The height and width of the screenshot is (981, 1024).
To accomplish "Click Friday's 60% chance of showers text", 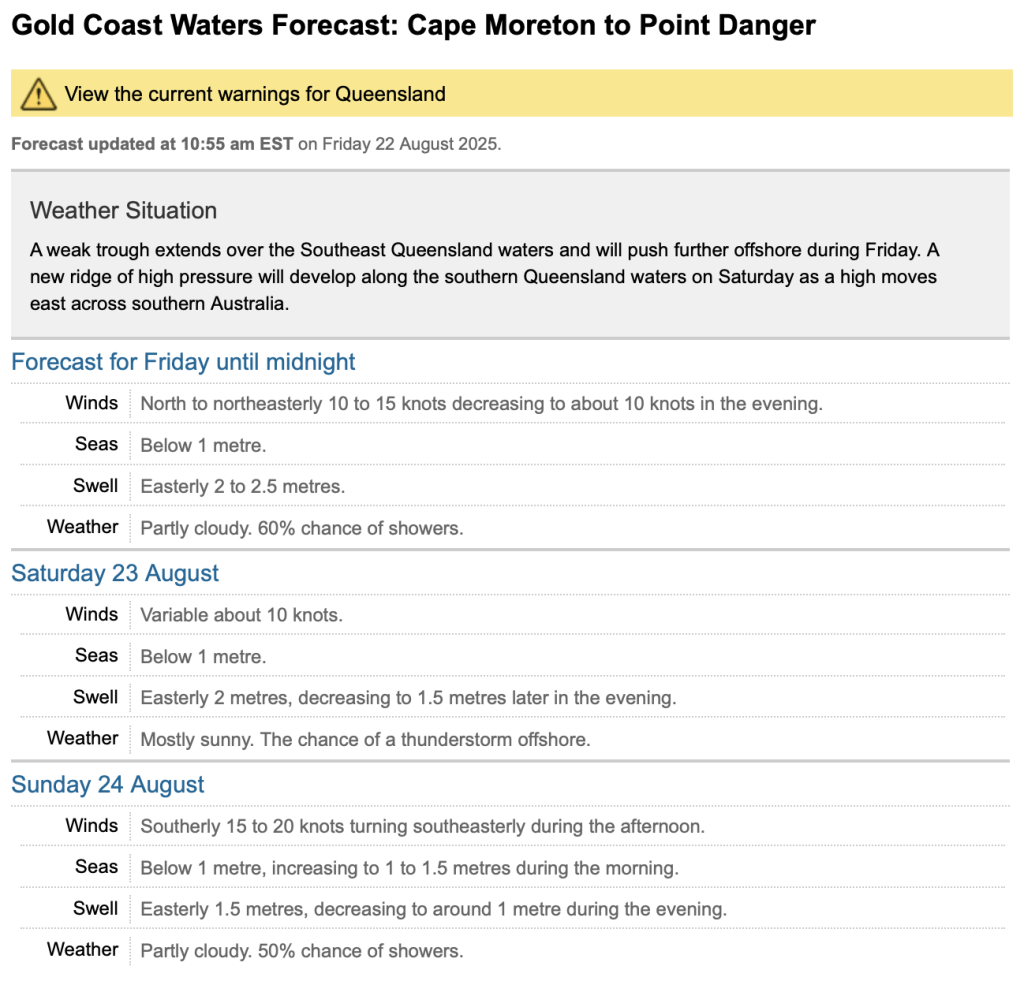I will (302, 528).
